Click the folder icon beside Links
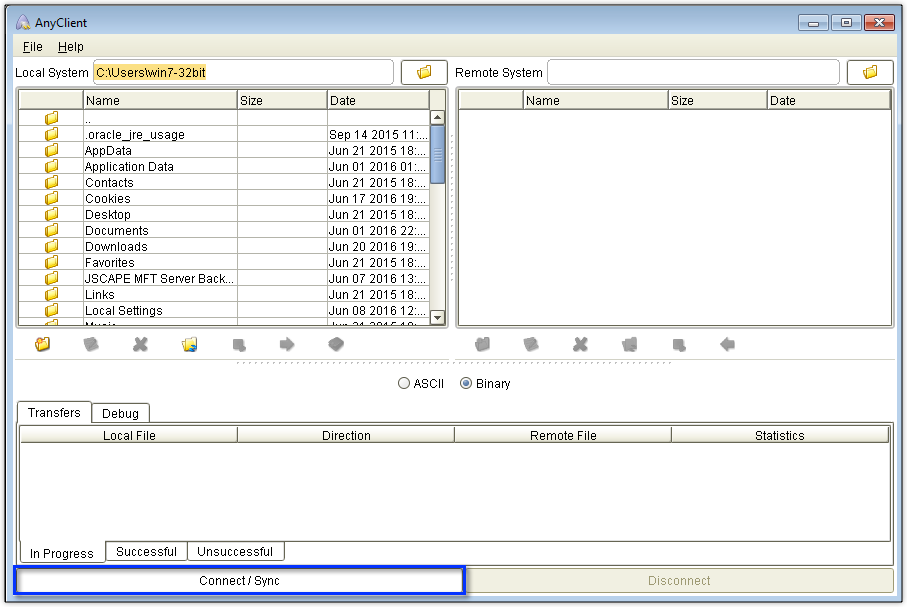 point(51,294)
